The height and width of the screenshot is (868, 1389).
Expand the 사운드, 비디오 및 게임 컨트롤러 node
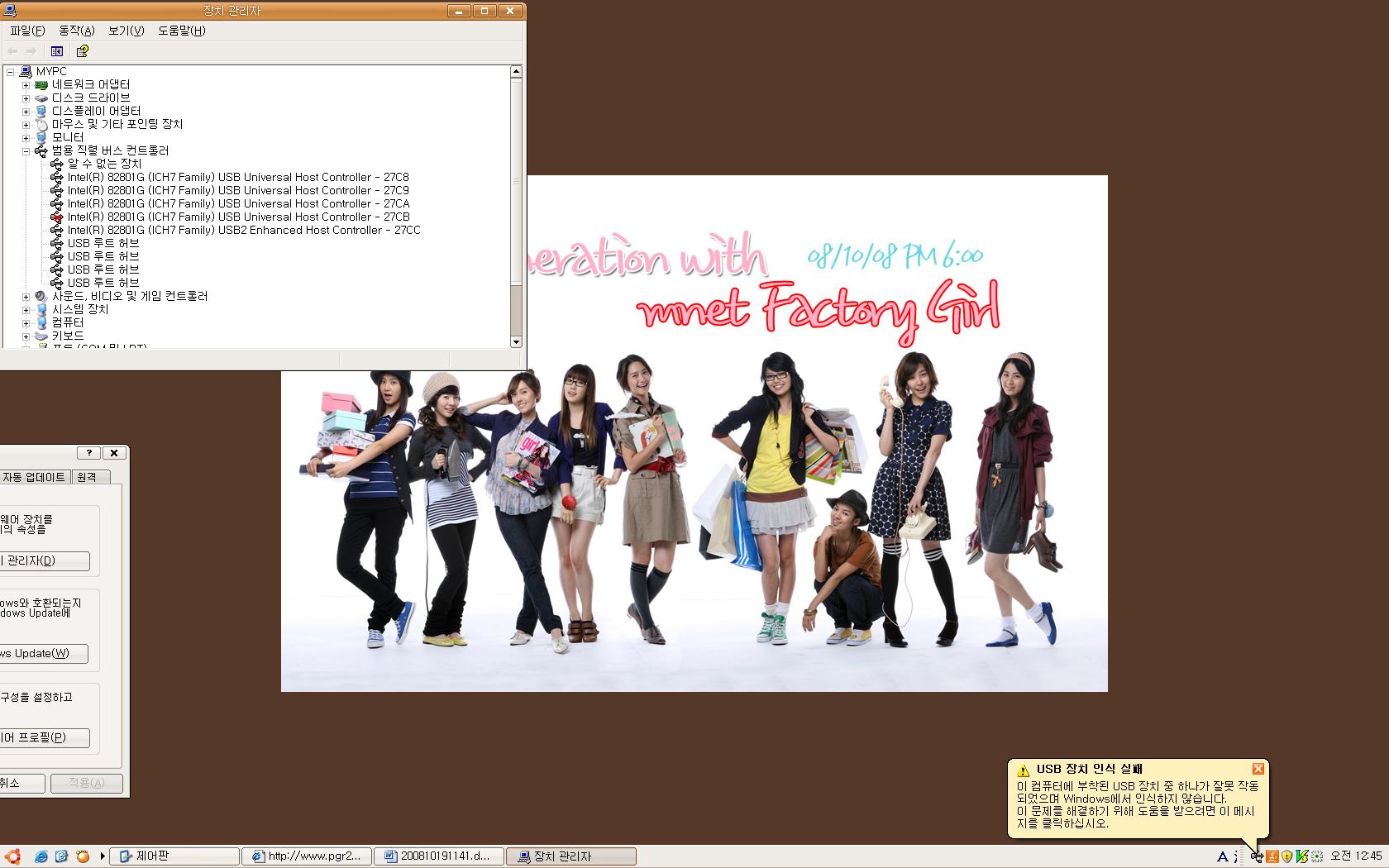(x=26, y=297)
